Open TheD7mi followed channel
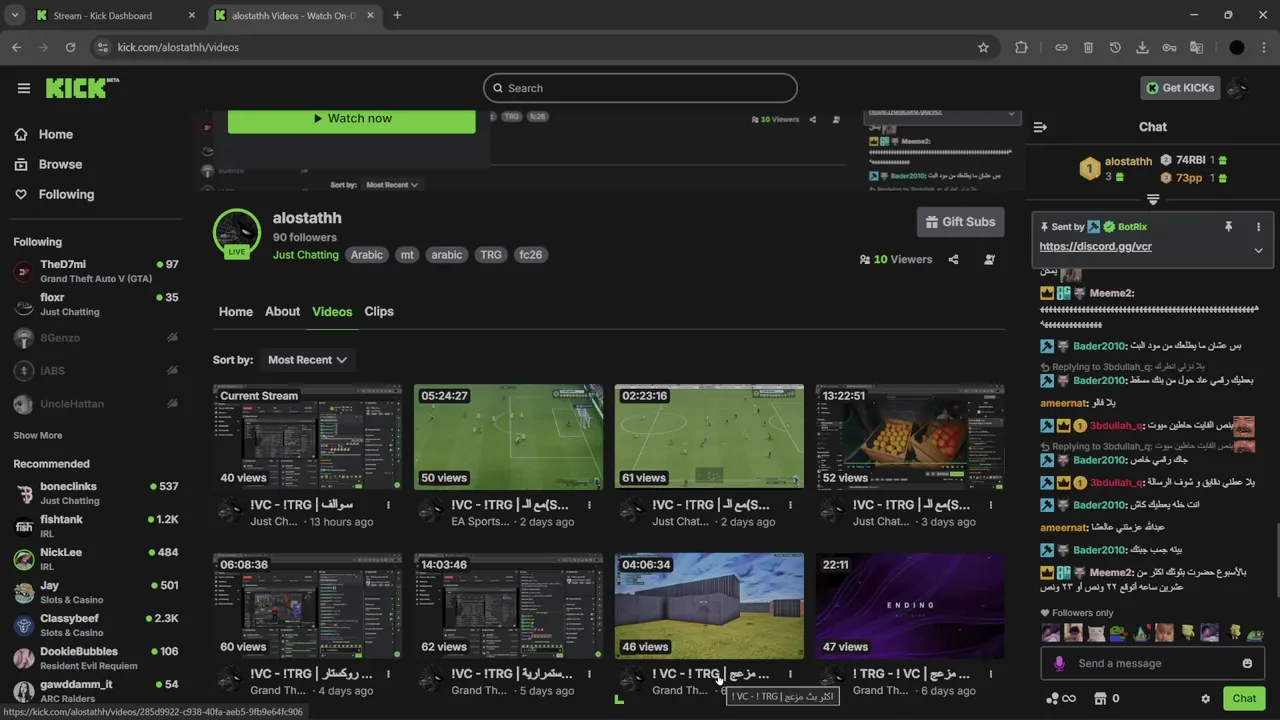The height and width of the screenshot is (720, 1280). point(96,271)
